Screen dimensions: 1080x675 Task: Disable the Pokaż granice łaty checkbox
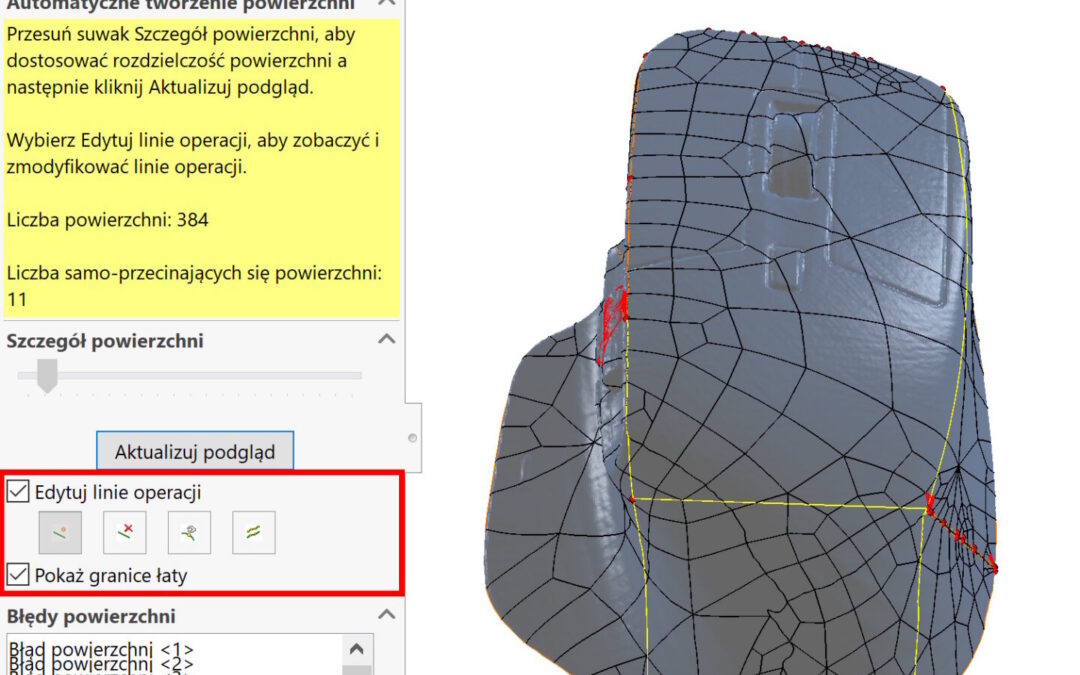17,575
